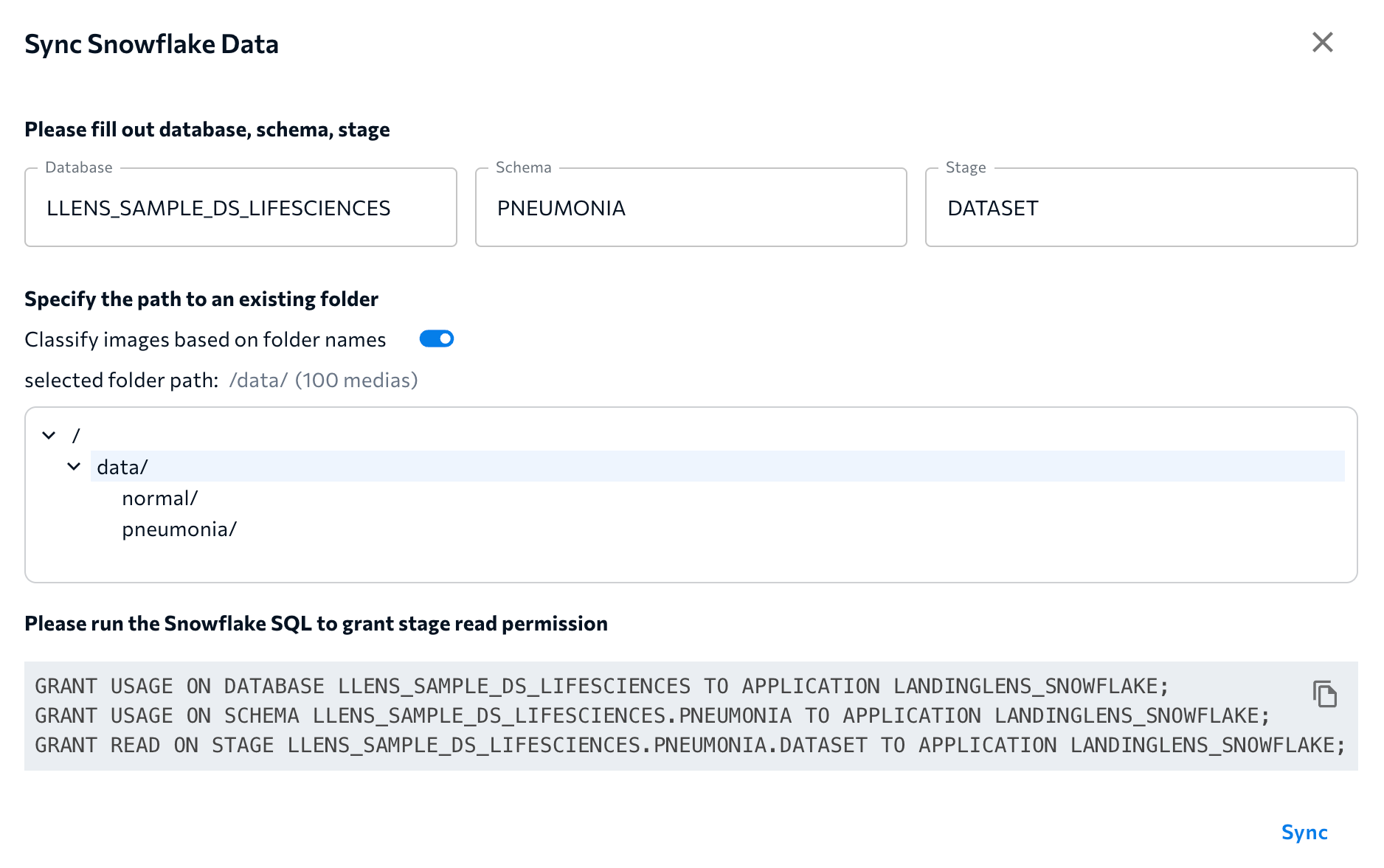Click the GRANT USAGE ON SCHEMA line
1384x868 pixels.
click(651, 716)
